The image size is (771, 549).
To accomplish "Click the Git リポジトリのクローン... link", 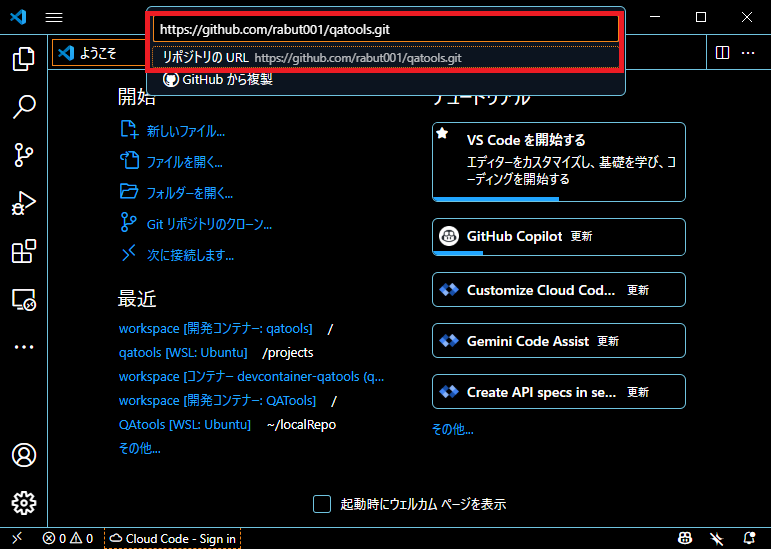I will point(209,225).
